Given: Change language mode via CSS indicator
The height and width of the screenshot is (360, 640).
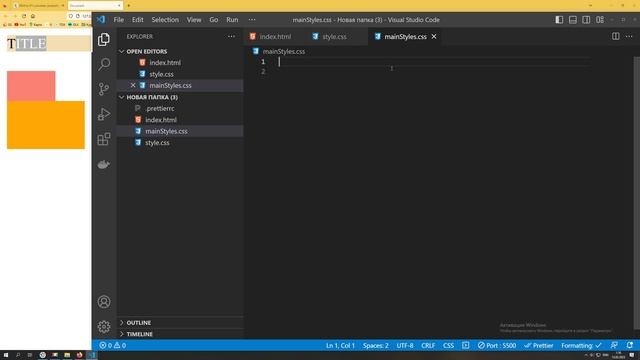Looking at the screenshot, I should click(448, 345).
